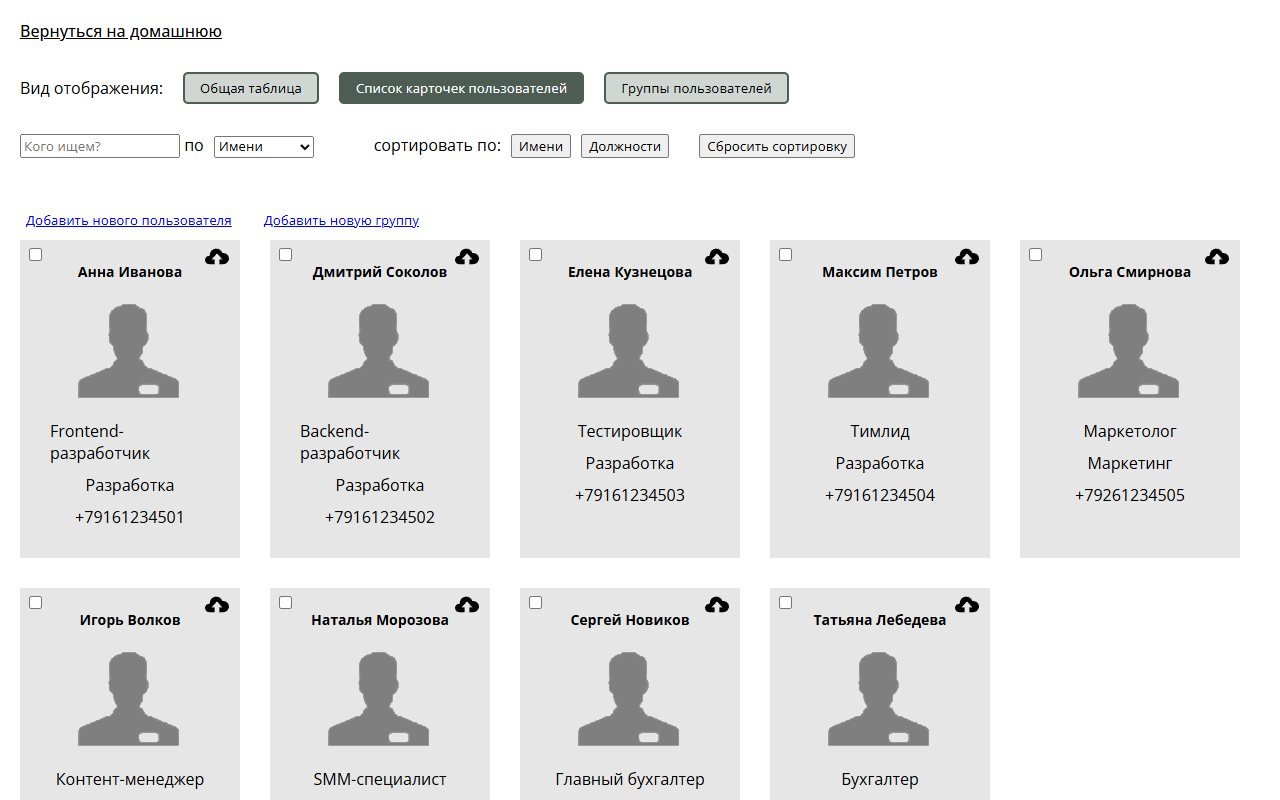Viewport: 1280px width, 800px height.
Task: Click cloud upload icon on Игорь Волков card
Action: click(217, 606)
